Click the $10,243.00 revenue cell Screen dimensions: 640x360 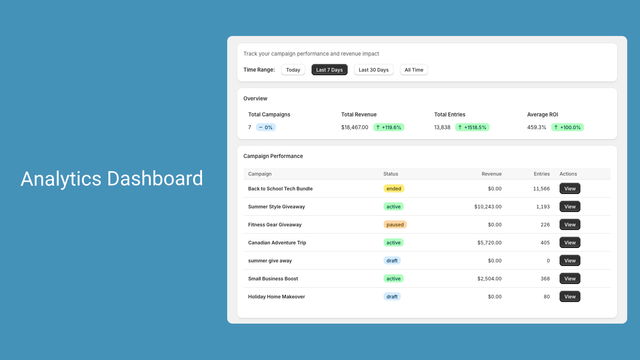[x=488, y=207]
